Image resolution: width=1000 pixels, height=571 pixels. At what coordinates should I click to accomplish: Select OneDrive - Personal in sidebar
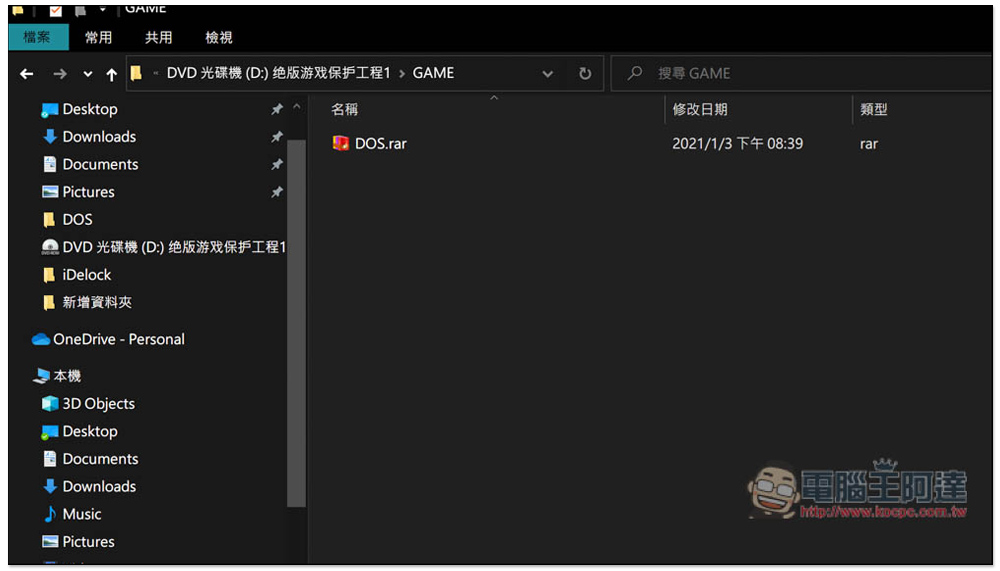click(x=119, y=339)
